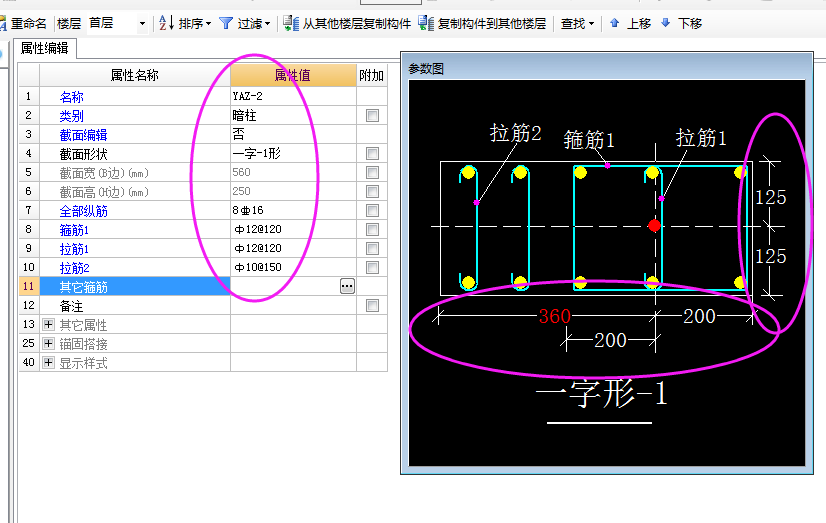826x523 pixels.
Task: Click the 从其他楼层复制构件 icon
Action: click(x=291, y=23)
